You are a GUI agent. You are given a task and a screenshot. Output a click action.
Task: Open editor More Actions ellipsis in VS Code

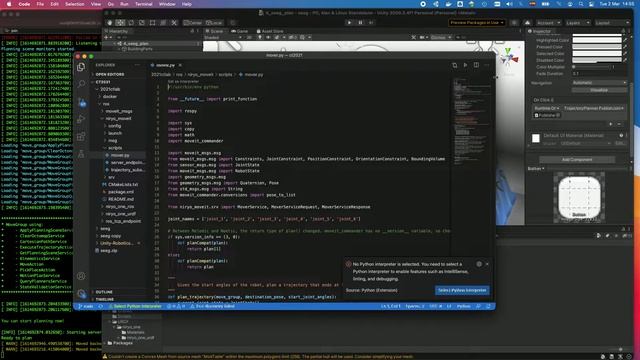(x=487, y=65)
